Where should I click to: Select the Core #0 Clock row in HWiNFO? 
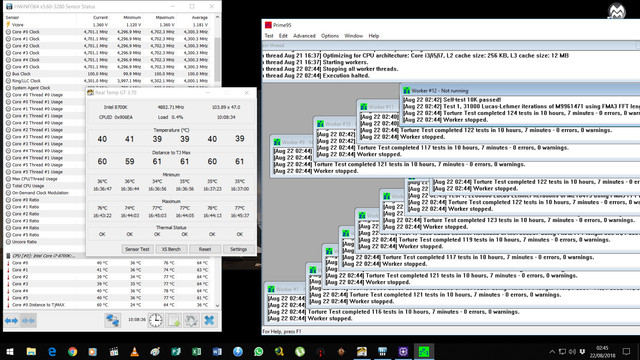pyautogui.click(x=108, y=32)
